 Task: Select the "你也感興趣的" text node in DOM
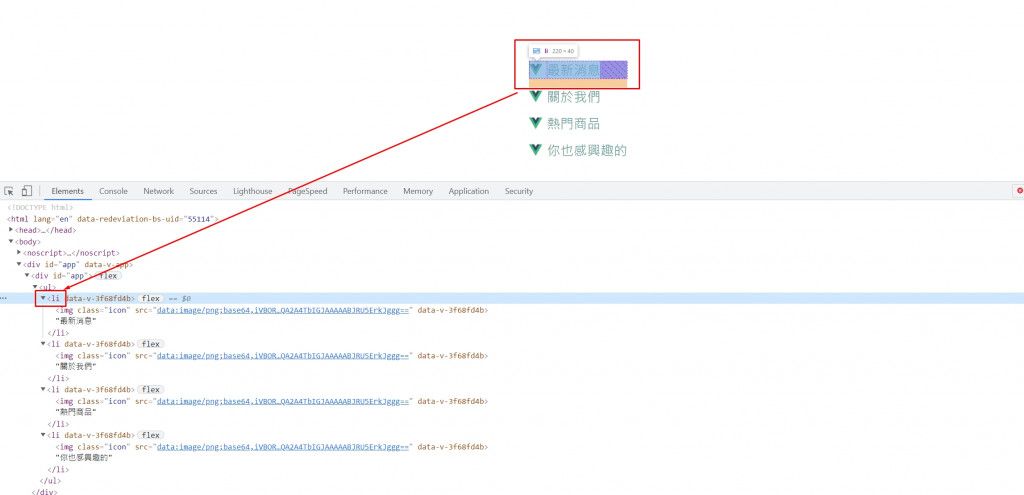click(84, 458)
